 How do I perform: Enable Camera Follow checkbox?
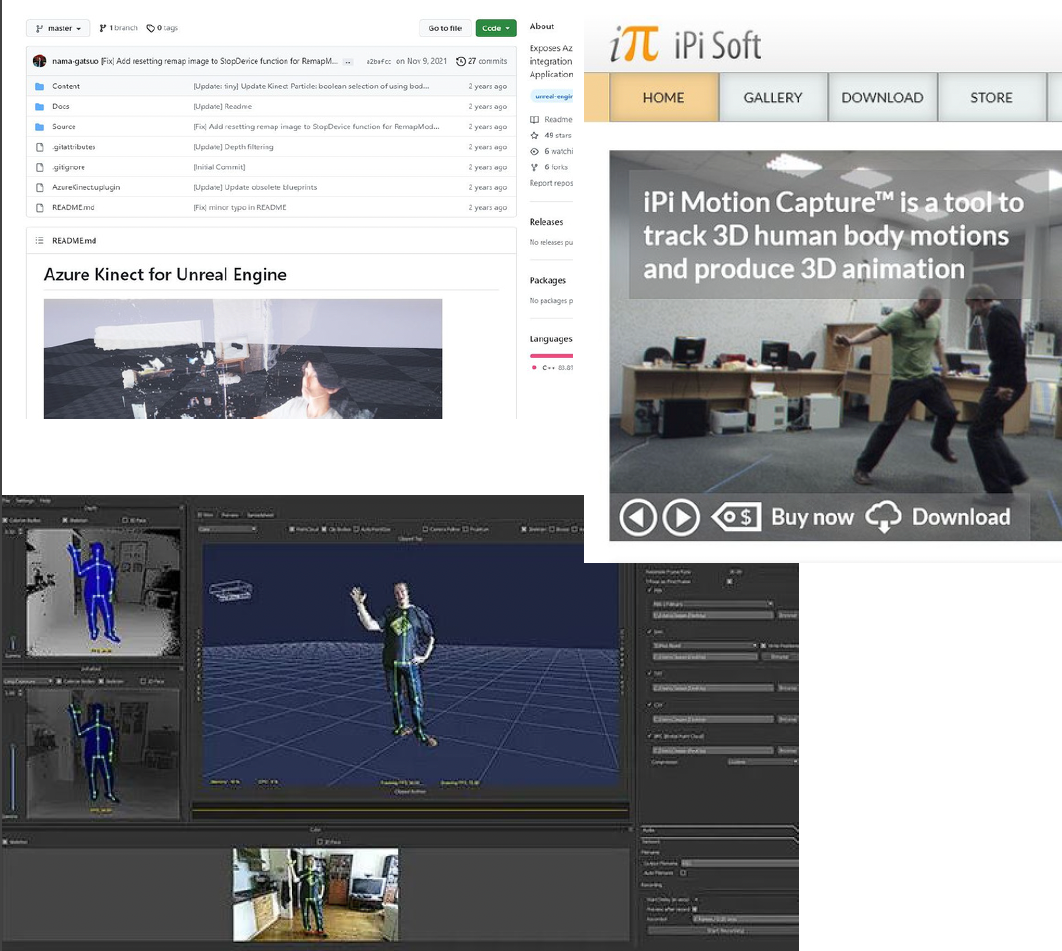point(425,529)
